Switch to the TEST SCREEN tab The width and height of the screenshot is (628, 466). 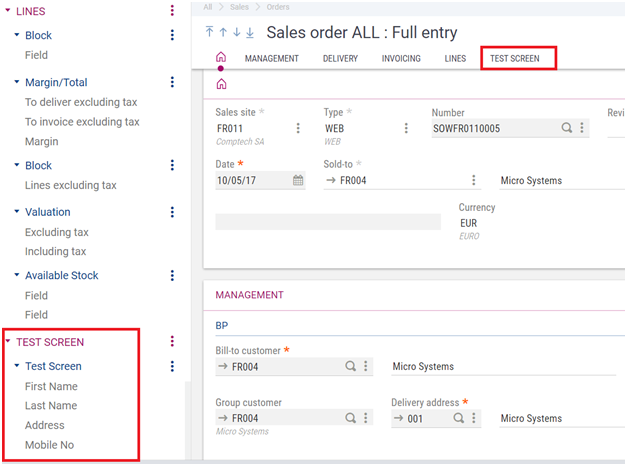pos(515,59)
